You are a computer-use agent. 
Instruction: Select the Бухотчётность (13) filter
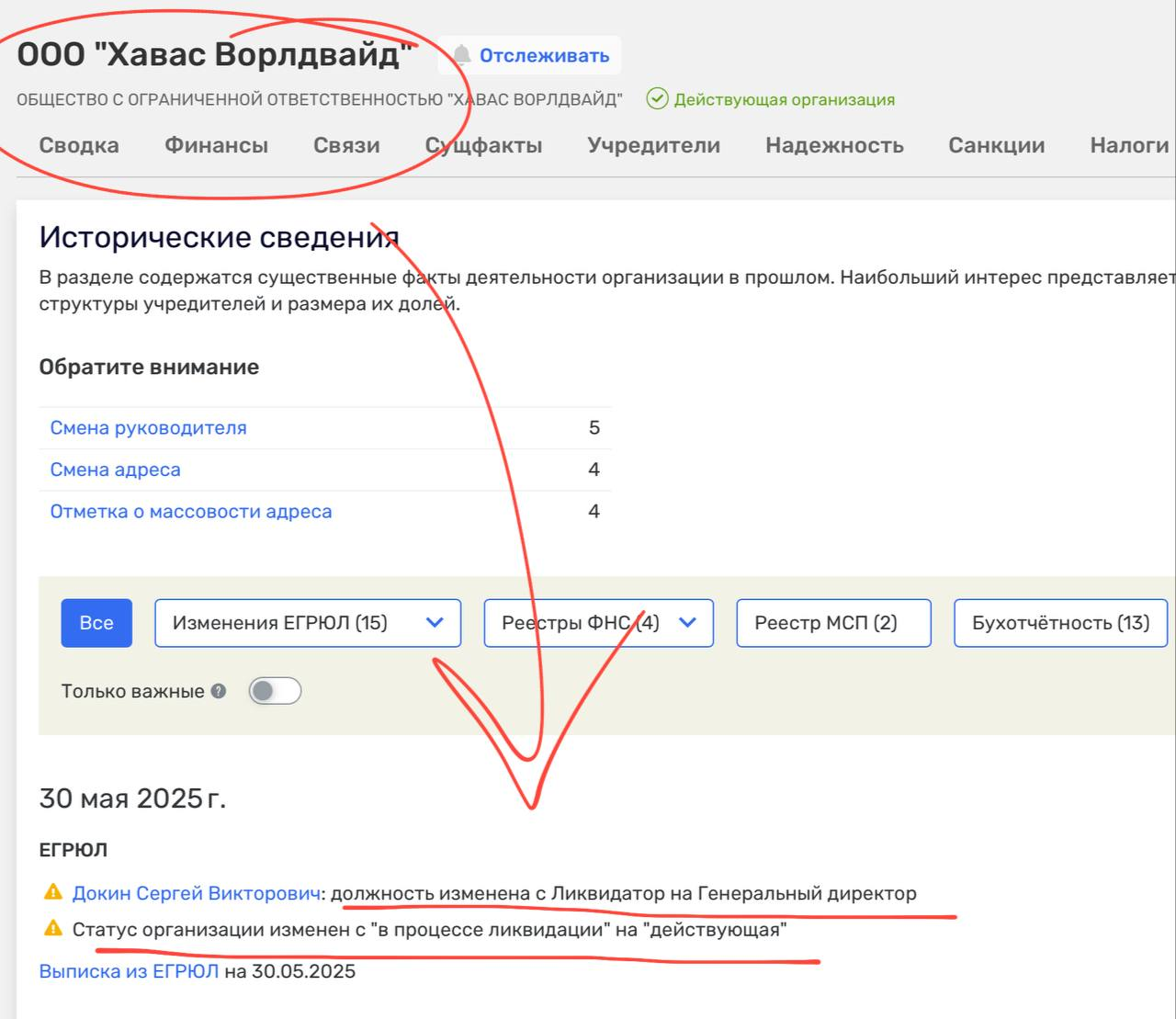point(1060,623)
